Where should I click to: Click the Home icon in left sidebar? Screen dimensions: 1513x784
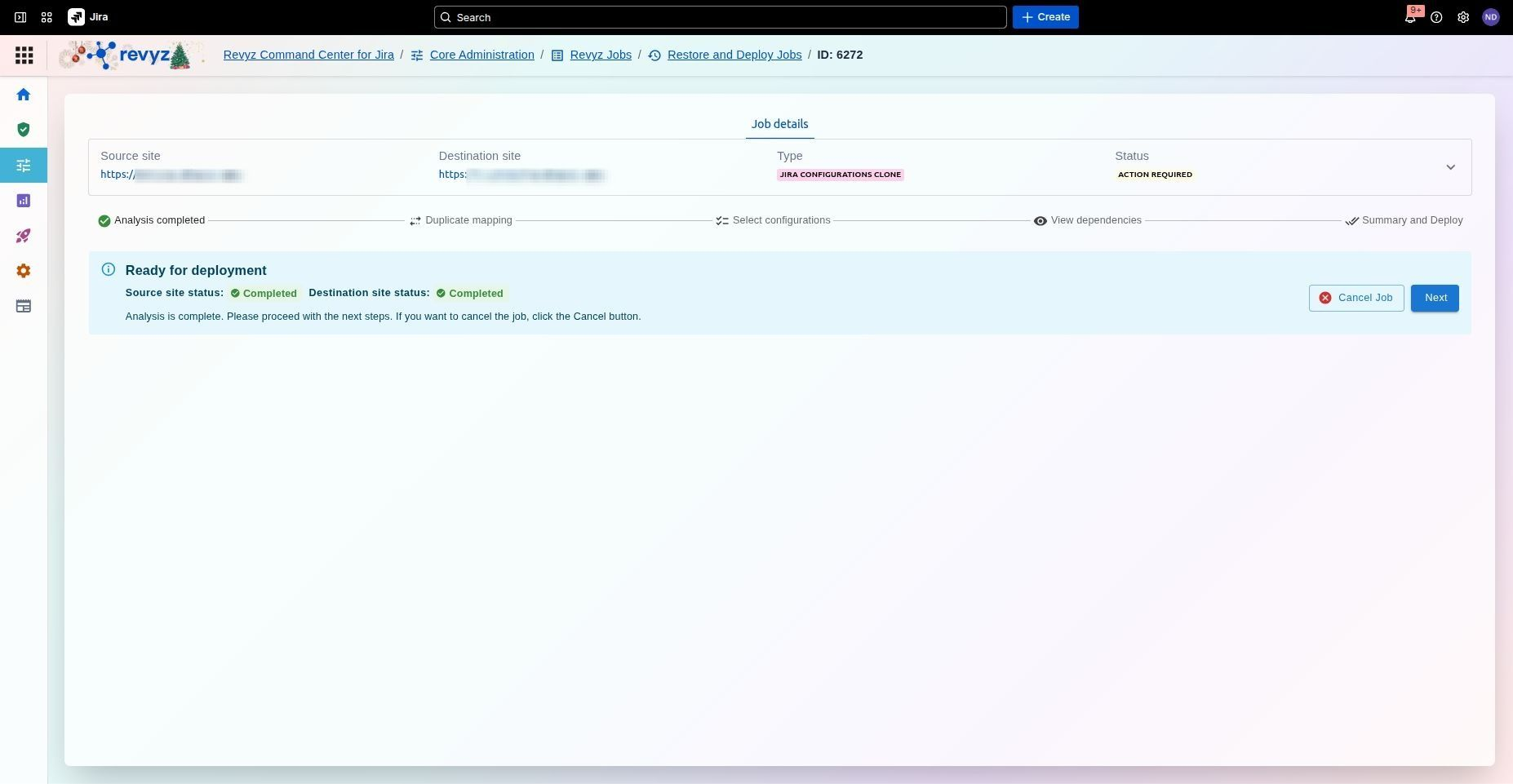[x=24, y=95]
